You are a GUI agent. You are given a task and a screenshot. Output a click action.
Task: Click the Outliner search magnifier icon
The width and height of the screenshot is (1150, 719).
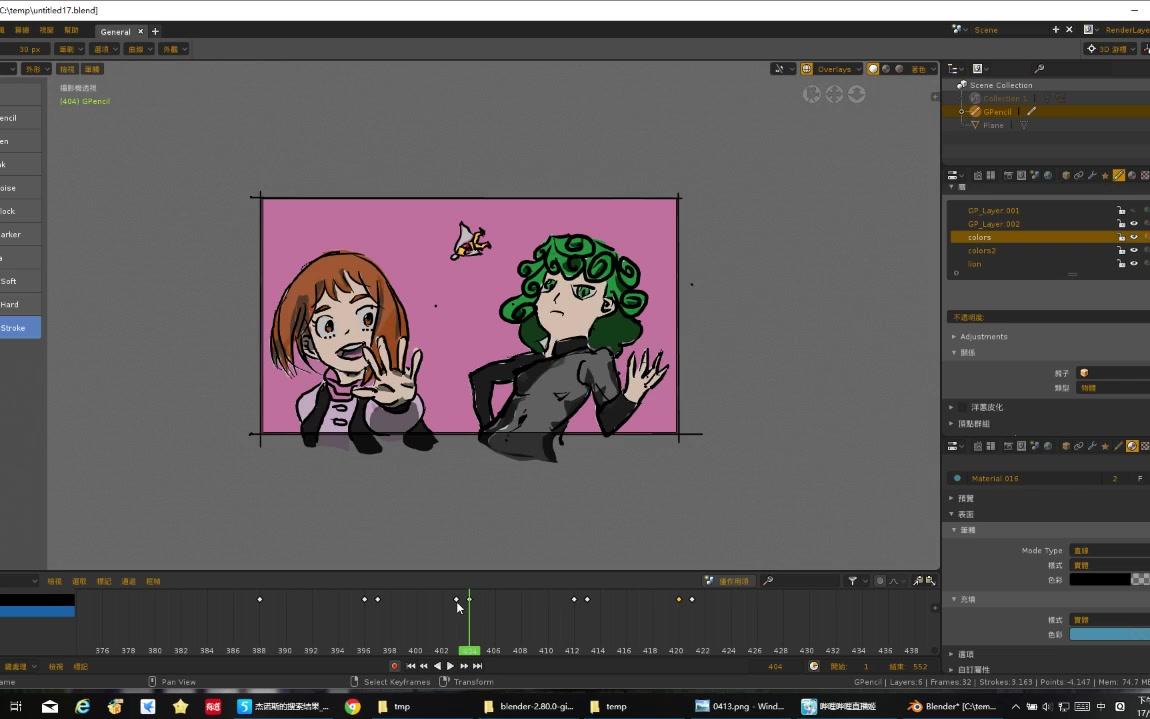tap(1039, 68)
